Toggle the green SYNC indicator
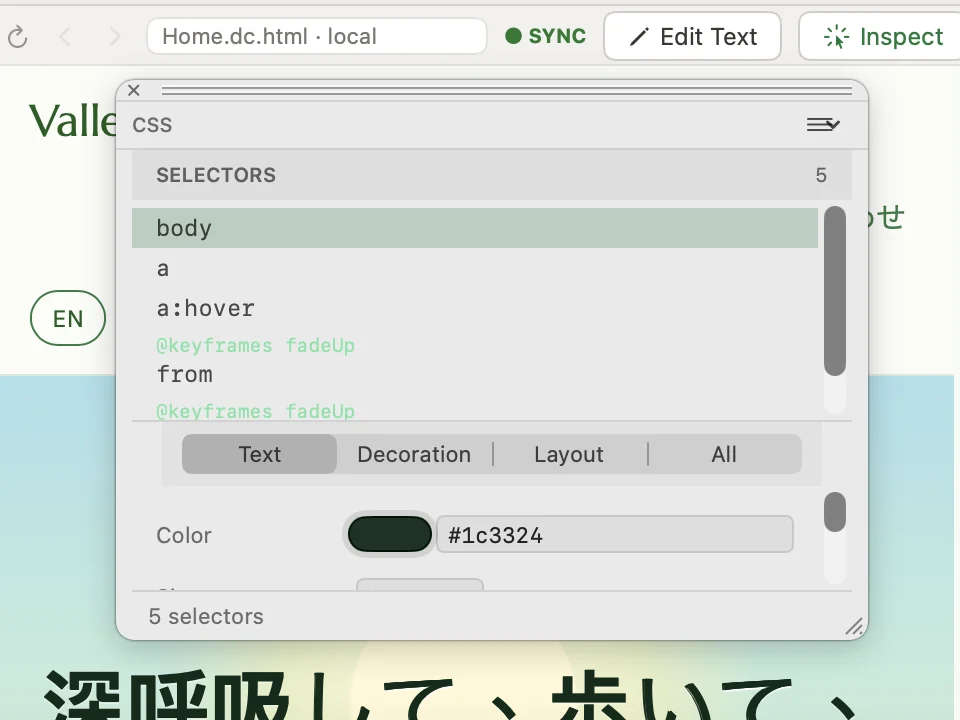The image size is (960, 720). pyautogui.click(x=546, y=36)
